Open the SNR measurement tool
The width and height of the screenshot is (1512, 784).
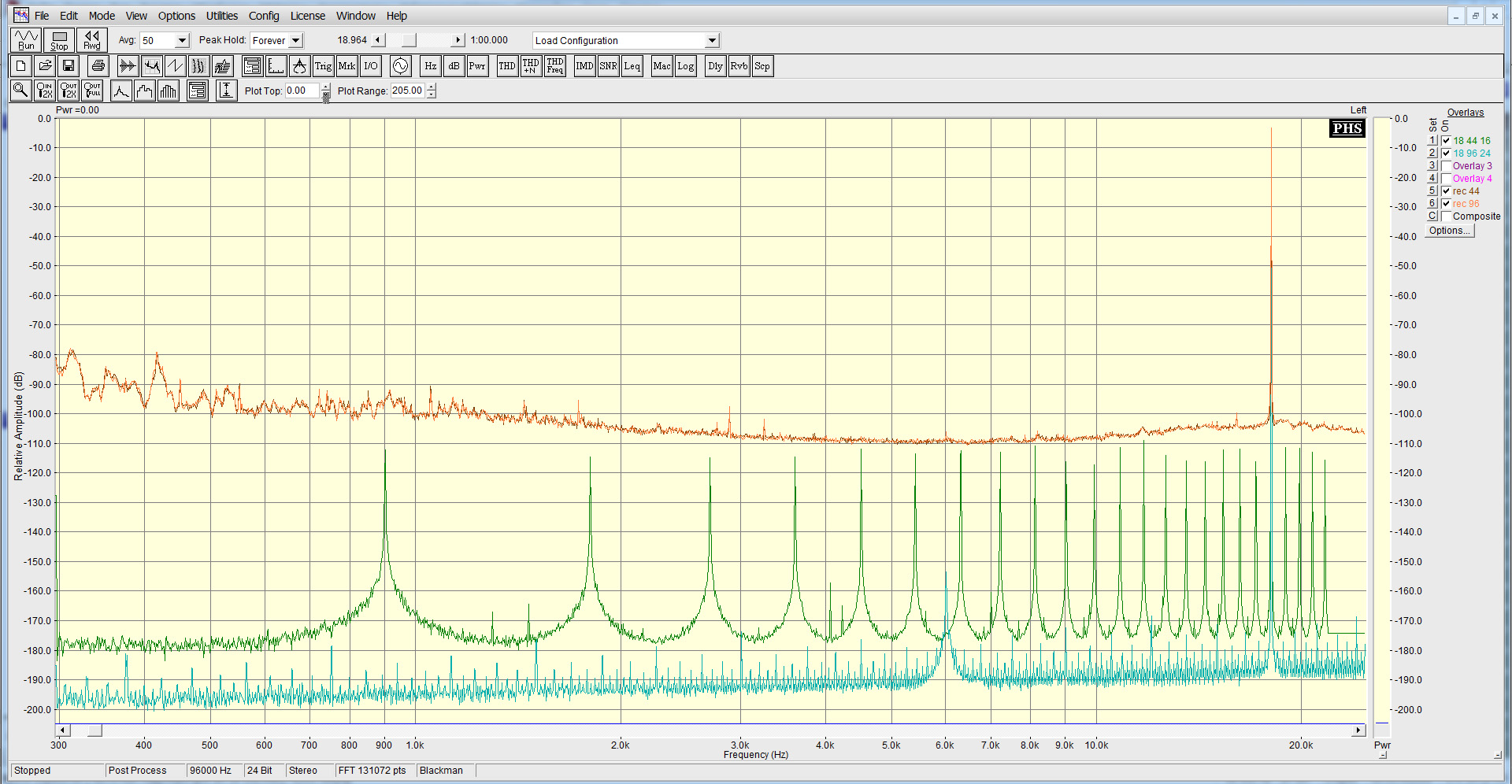[x=608, y=66]
